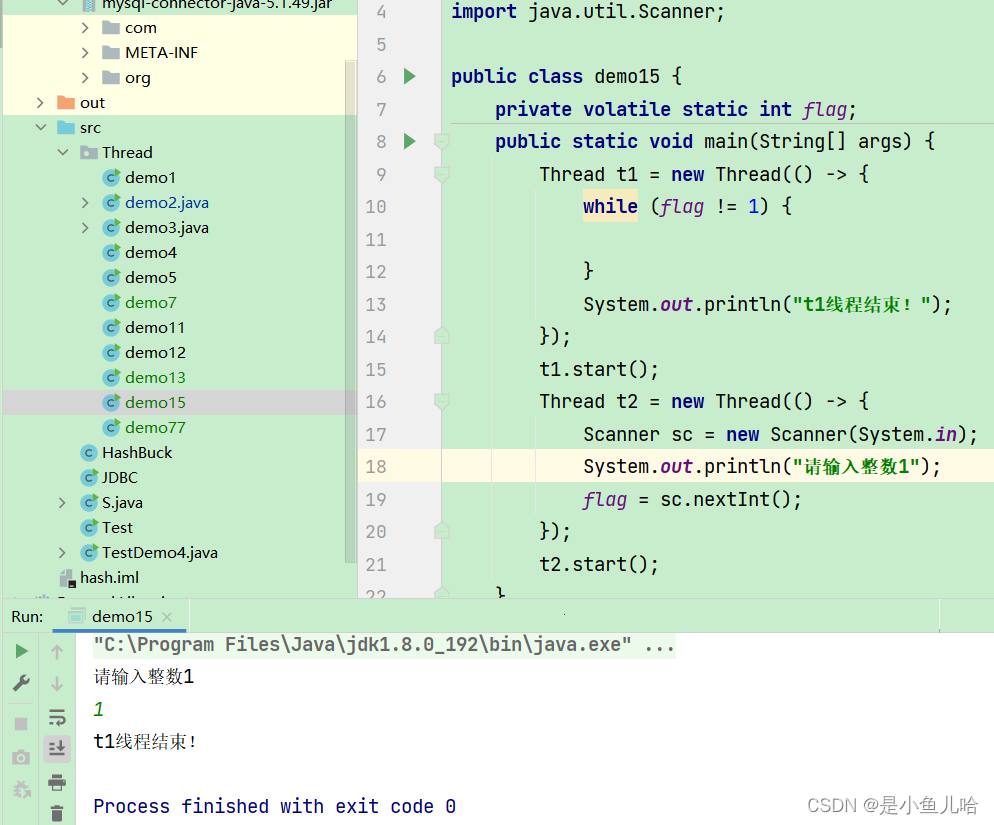994x825 pixels.
Task: Click the dump threads camera icon
Action: (x=21, y=757)
